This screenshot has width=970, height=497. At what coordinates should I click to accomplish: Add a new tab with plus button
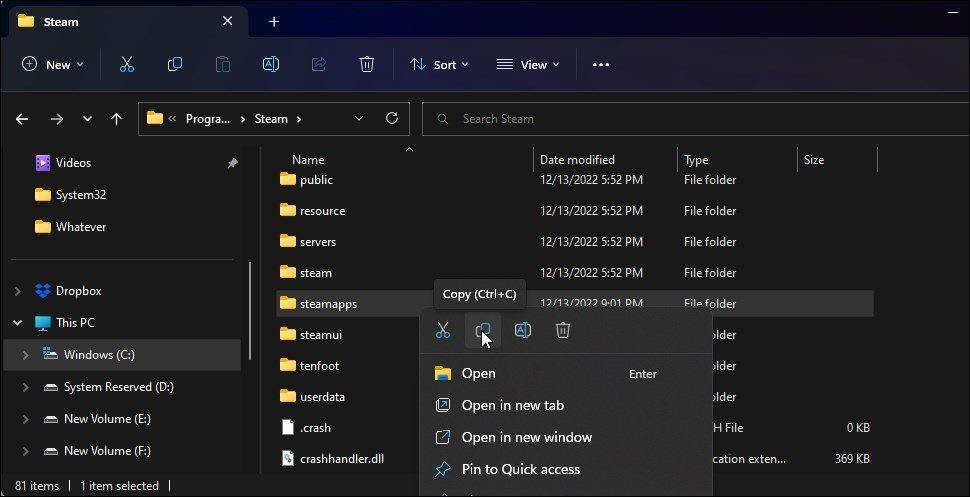pos(274,22)
